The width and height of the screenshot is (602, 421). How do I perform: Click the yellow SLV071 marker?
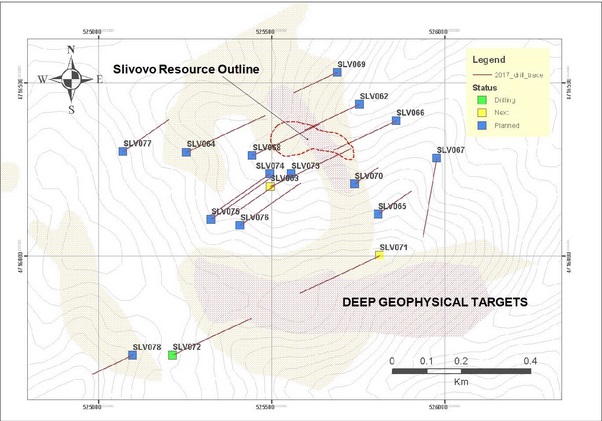coord(379,255)
